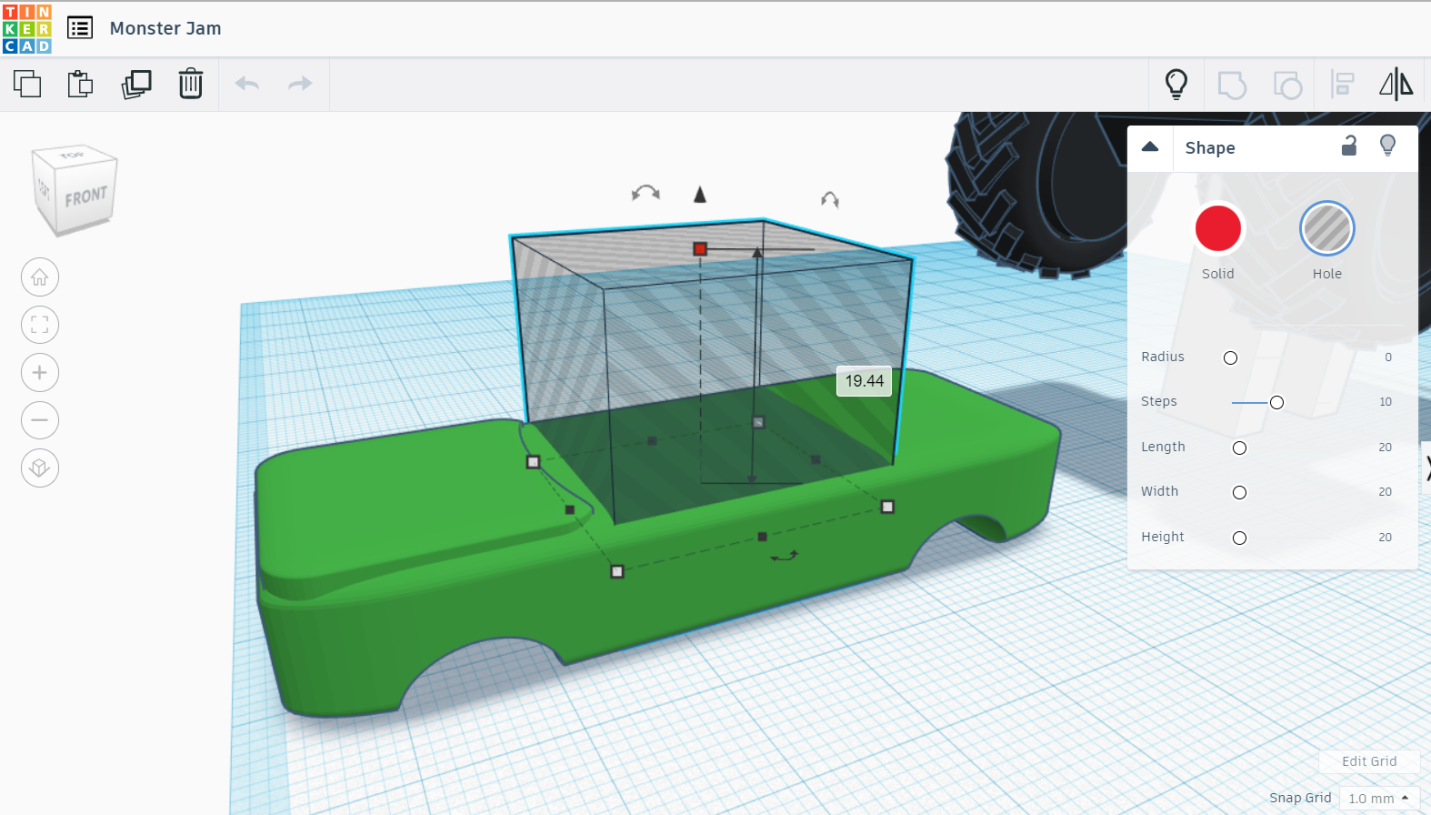Click the Group shapes icon
Image resolution: width=1431 pixels, height=815 pixels.
pyautogui.click(x=1232, y=85)
